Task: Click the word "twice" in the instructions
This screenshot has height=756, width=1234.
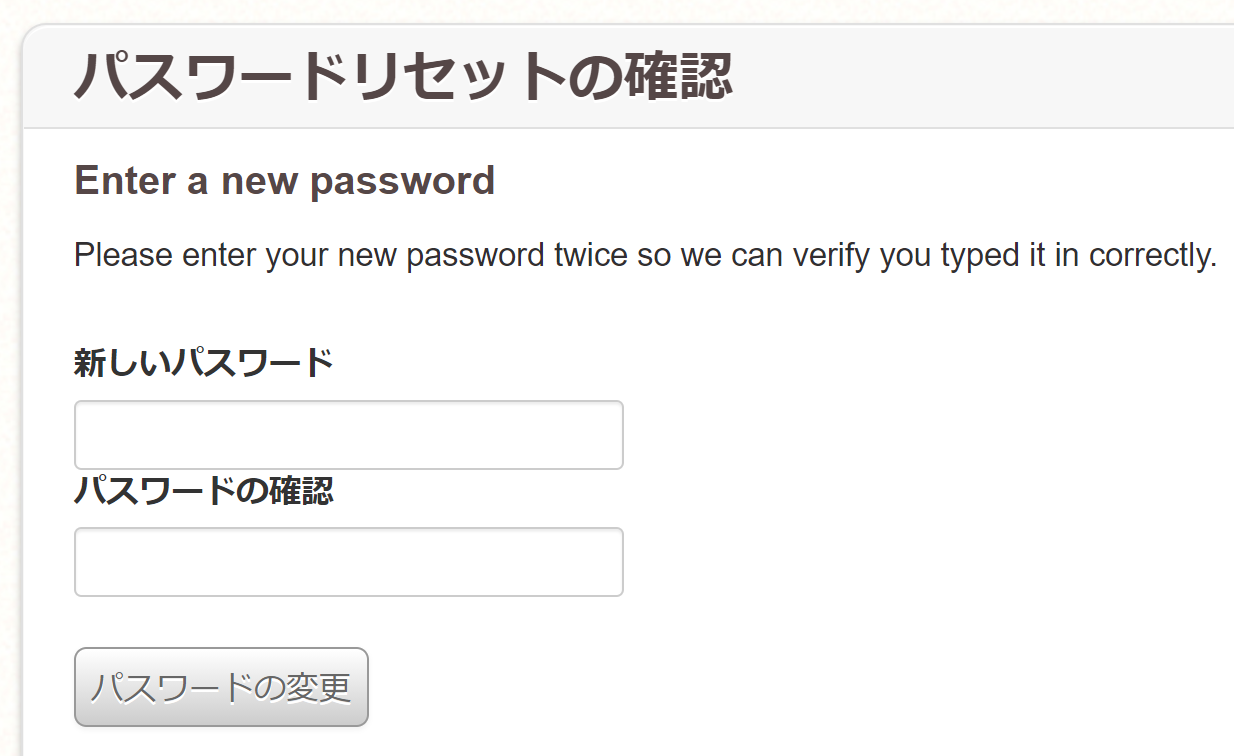Action: 590,255
